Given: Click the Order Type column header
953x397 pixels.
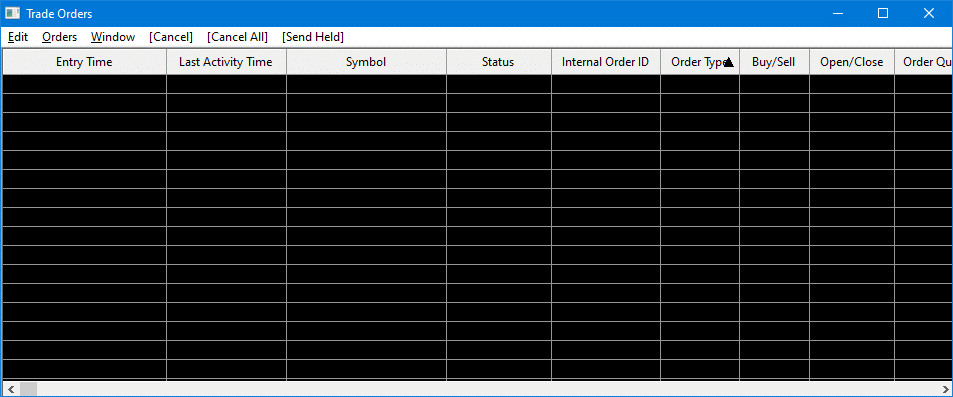Looking at the screenshot, I should point(700,62).
